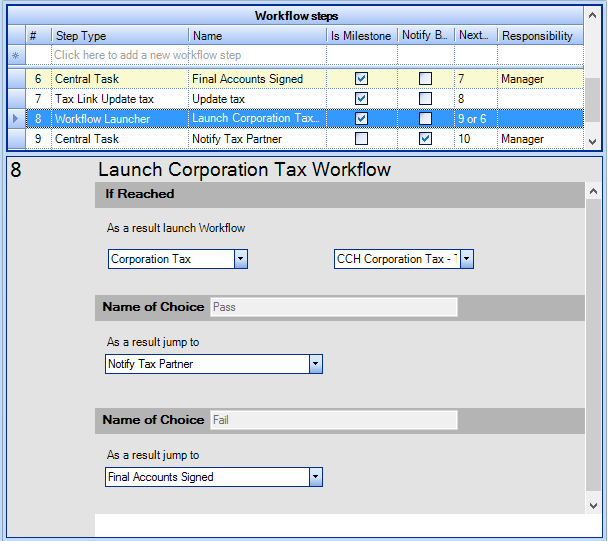This screenshot has width=608, height=541.
Task: Select row header of step 7
Action: click(x=16, y=99)
